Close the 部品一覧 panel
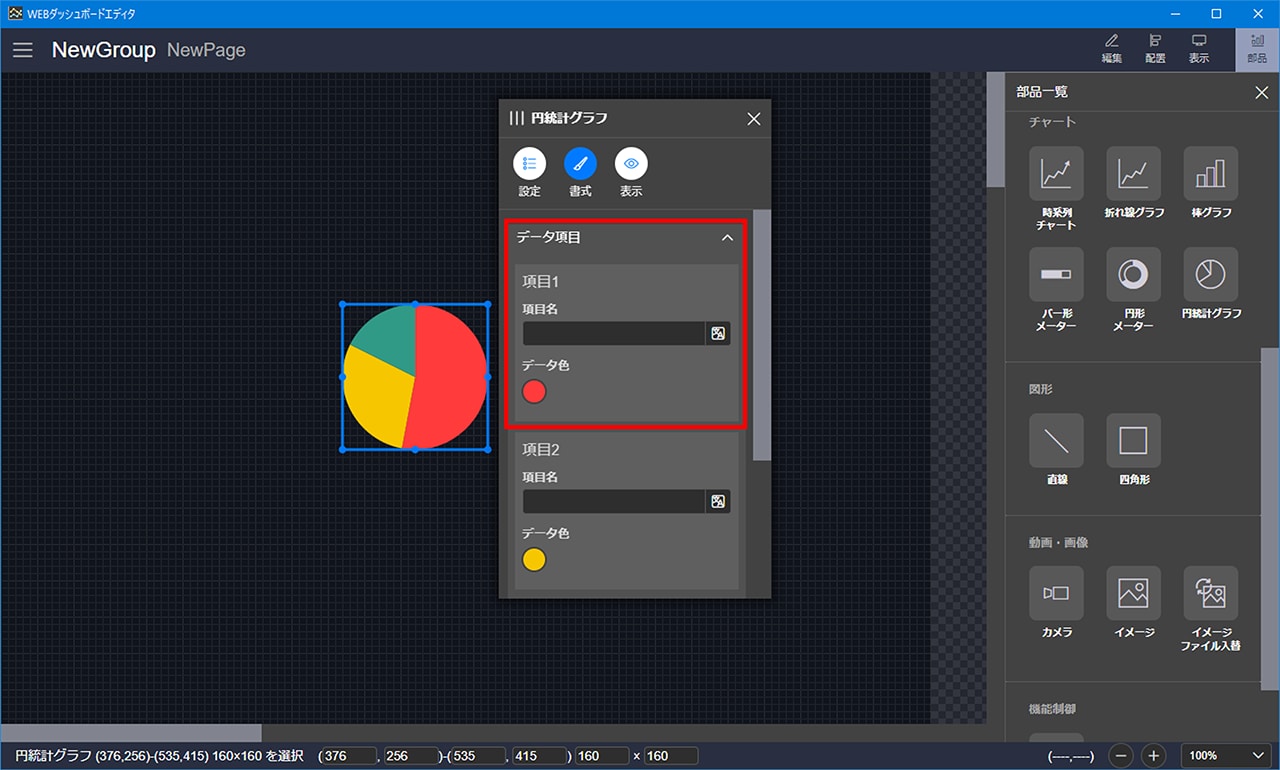This screenshot has width=1280, height=770. [1261, 93]
